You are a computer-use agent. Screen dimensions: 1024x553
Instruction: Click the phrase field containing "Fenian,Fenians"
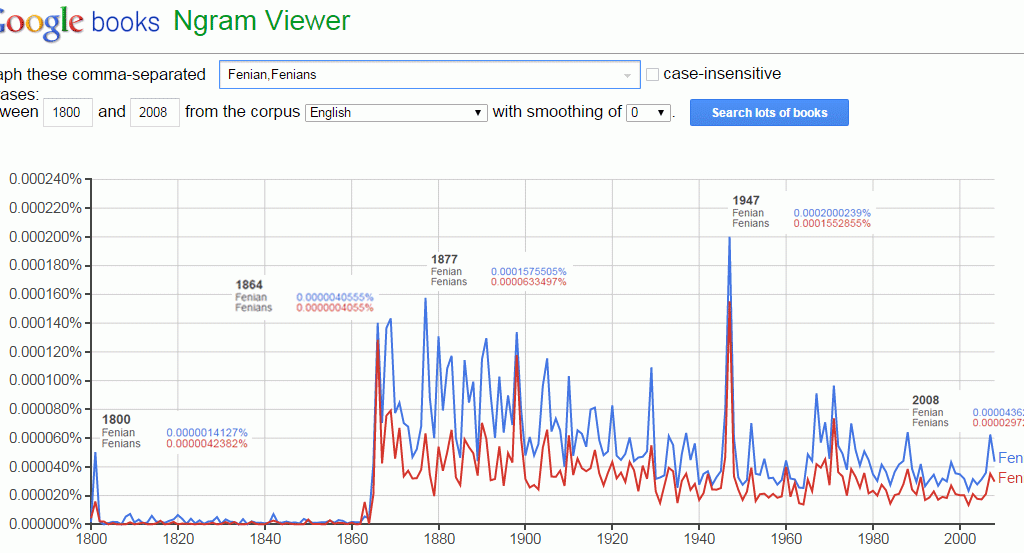tap(420, 75)
